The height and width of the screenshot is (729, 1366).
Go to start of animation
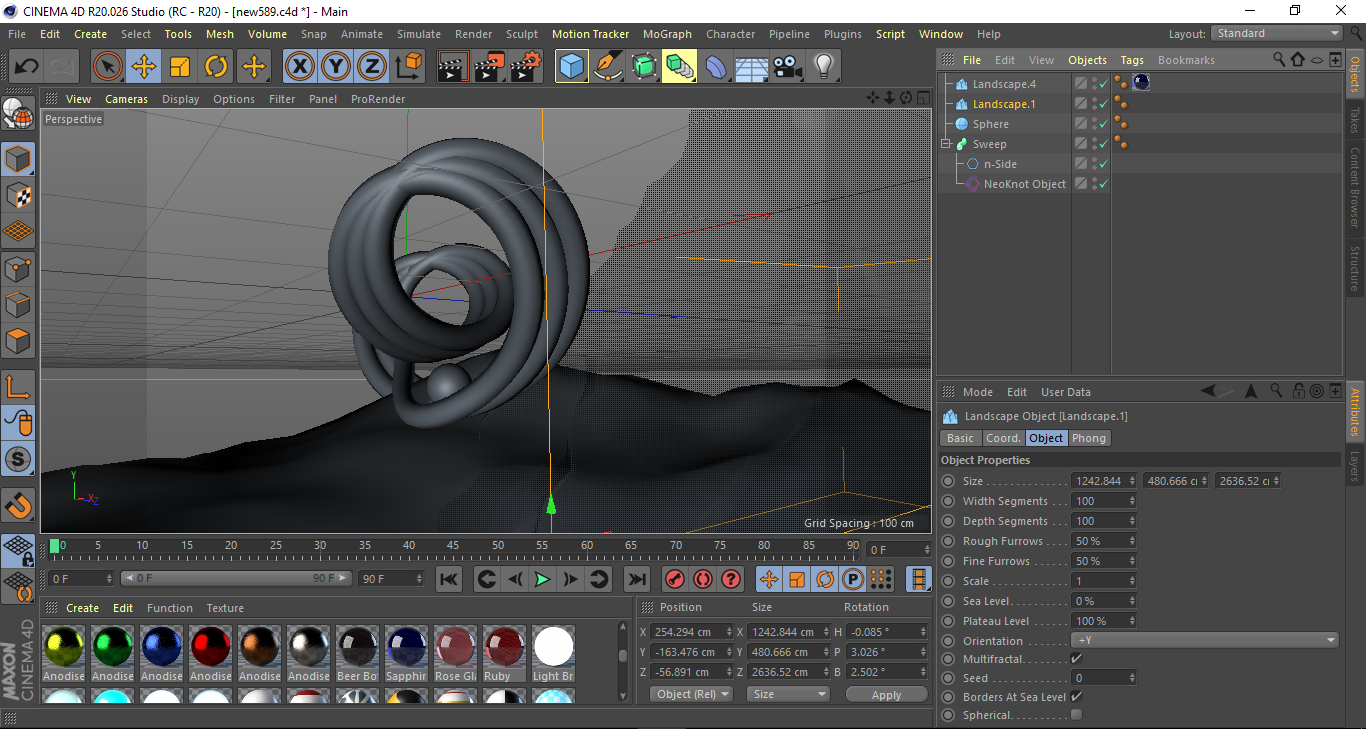[449, 579]
